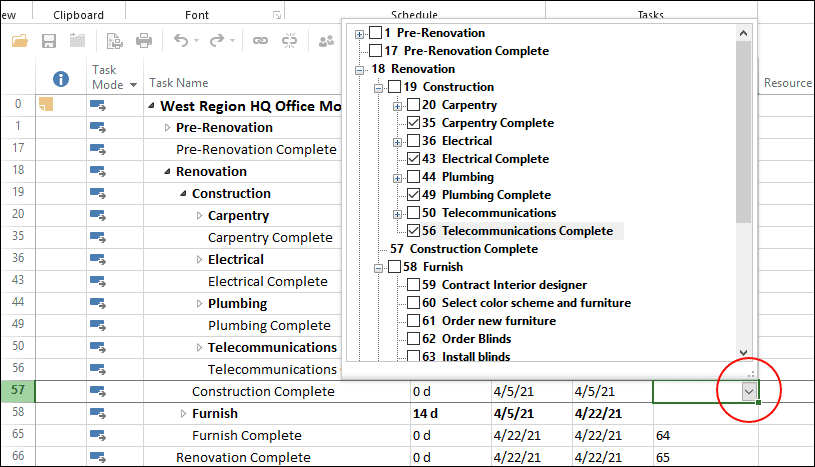
Task: Click the 14 d duration cell
Action: pyautogui.click(x=450, y=413)
